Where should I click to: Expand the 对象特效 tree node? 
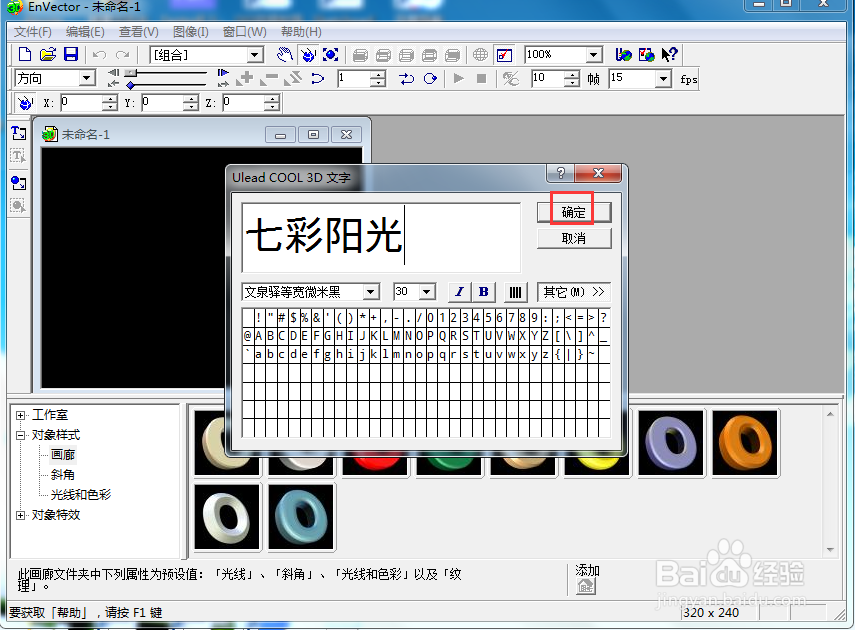20,515
